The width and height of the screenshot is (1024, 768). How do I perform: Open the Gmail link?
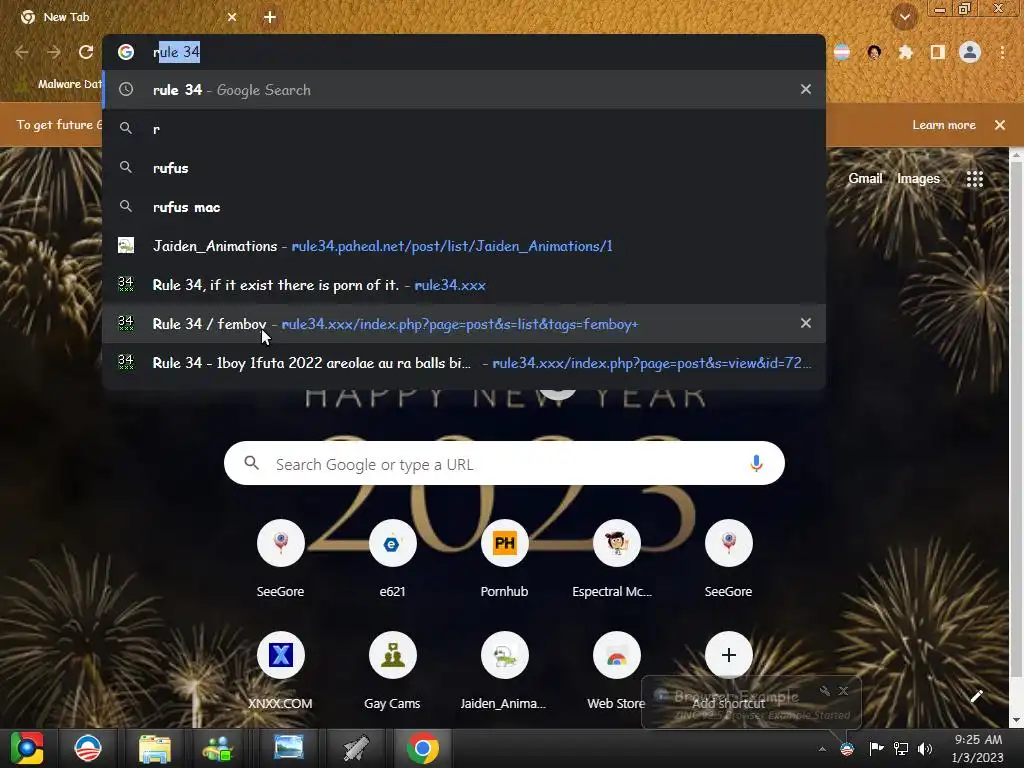(x=865, y=178)
